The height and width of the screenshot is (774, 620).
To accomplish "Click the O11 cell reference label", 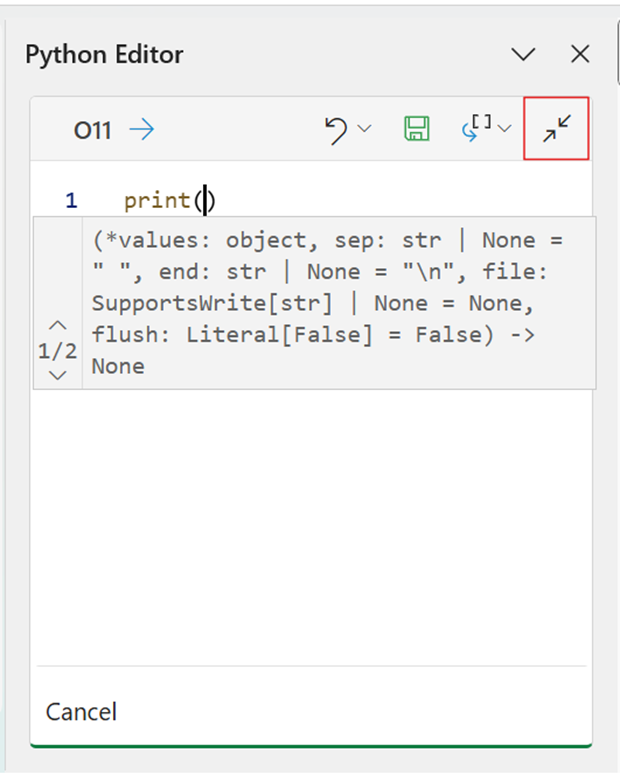I will tap(92, 130).
